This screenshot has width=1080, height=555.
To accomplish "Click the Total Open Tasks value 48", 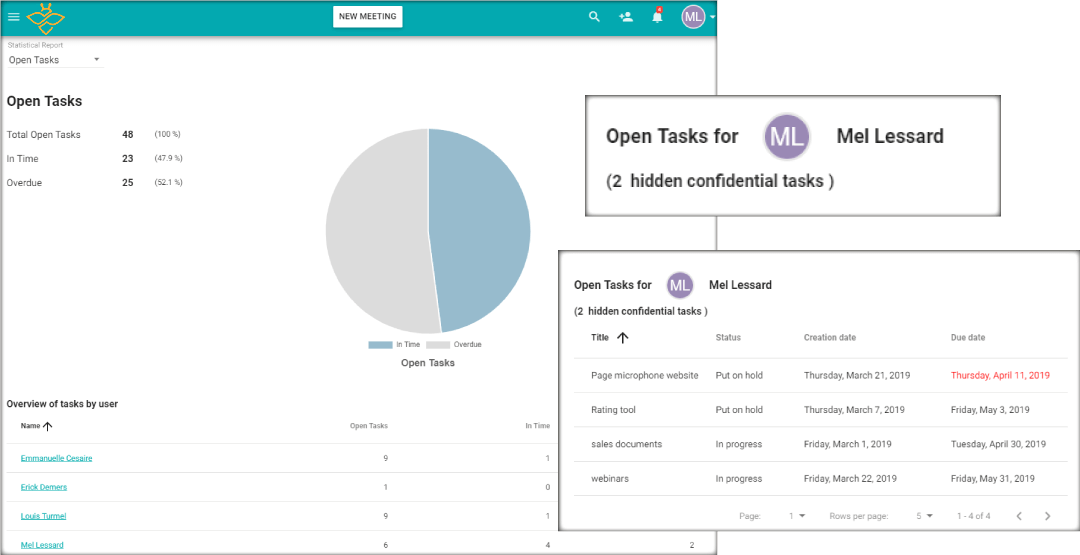I will [128, 134].
